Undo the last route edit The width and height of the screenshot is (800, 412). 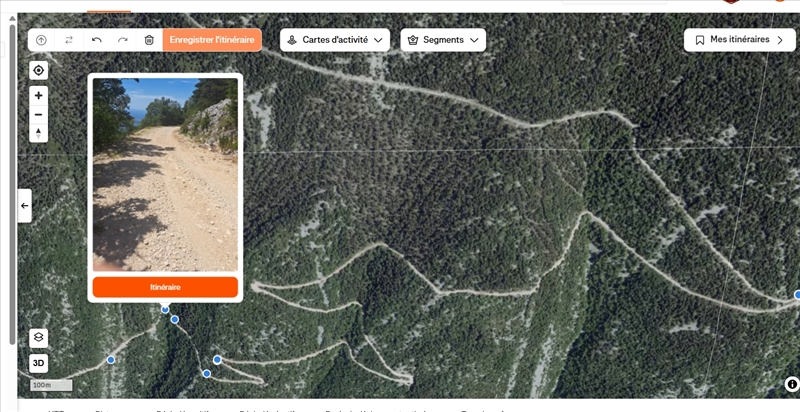pos(96,40)
